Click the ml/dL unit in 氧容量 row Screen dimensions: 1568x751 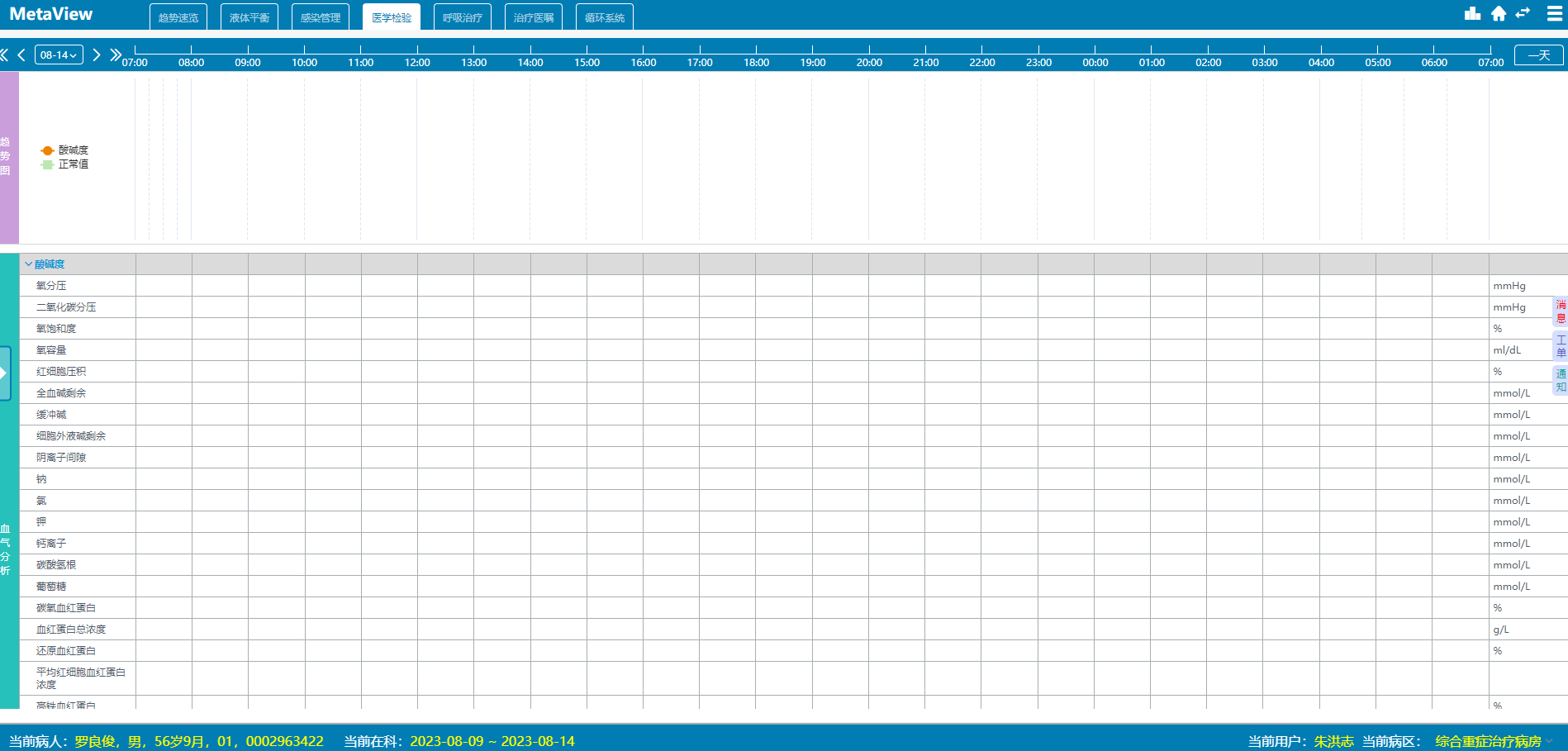pyautogui.click(x=1507, y=350)
